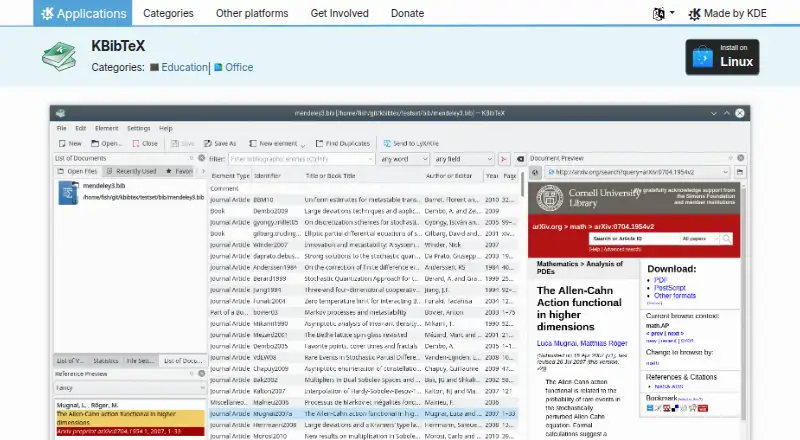Click the PostScript download link
Screen dimensions: 800x440
[x=670, y=288]
